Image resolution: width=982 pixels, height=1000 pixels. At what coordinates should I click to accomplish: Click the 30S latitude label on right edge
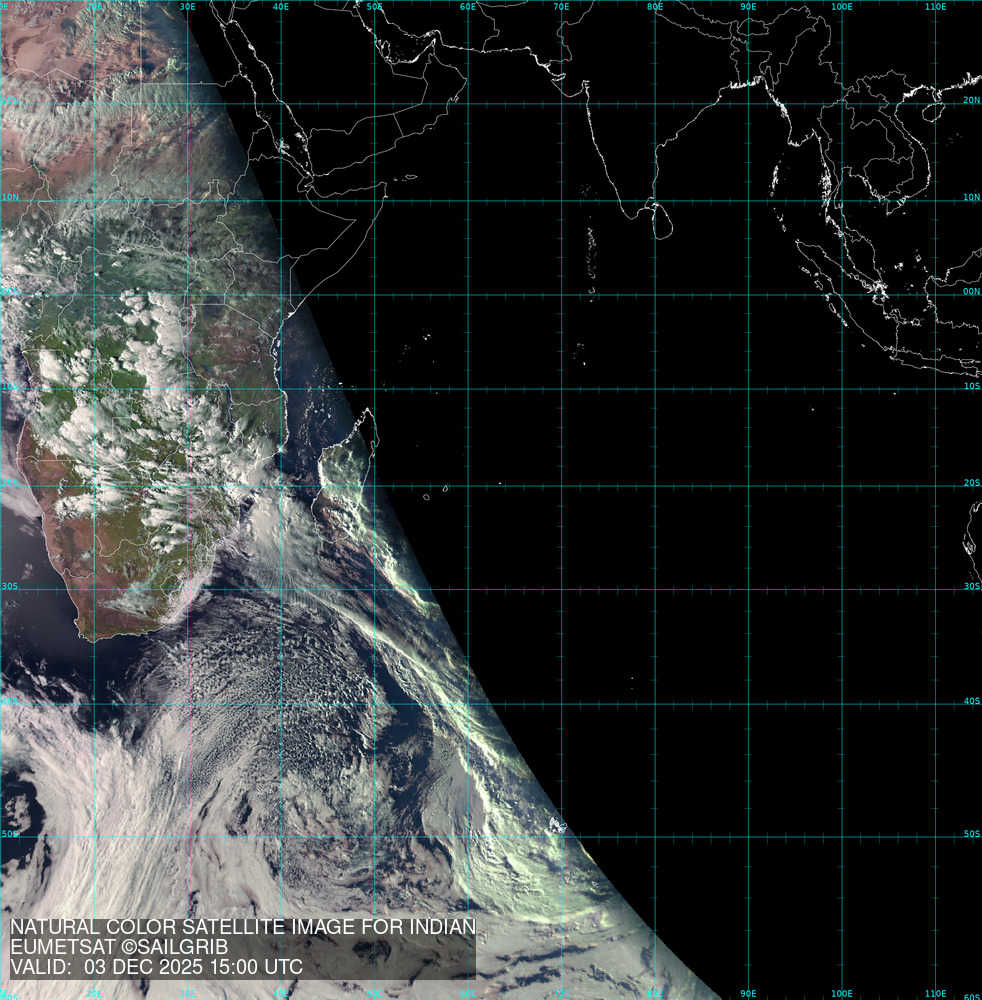click(x=971, y=587)
